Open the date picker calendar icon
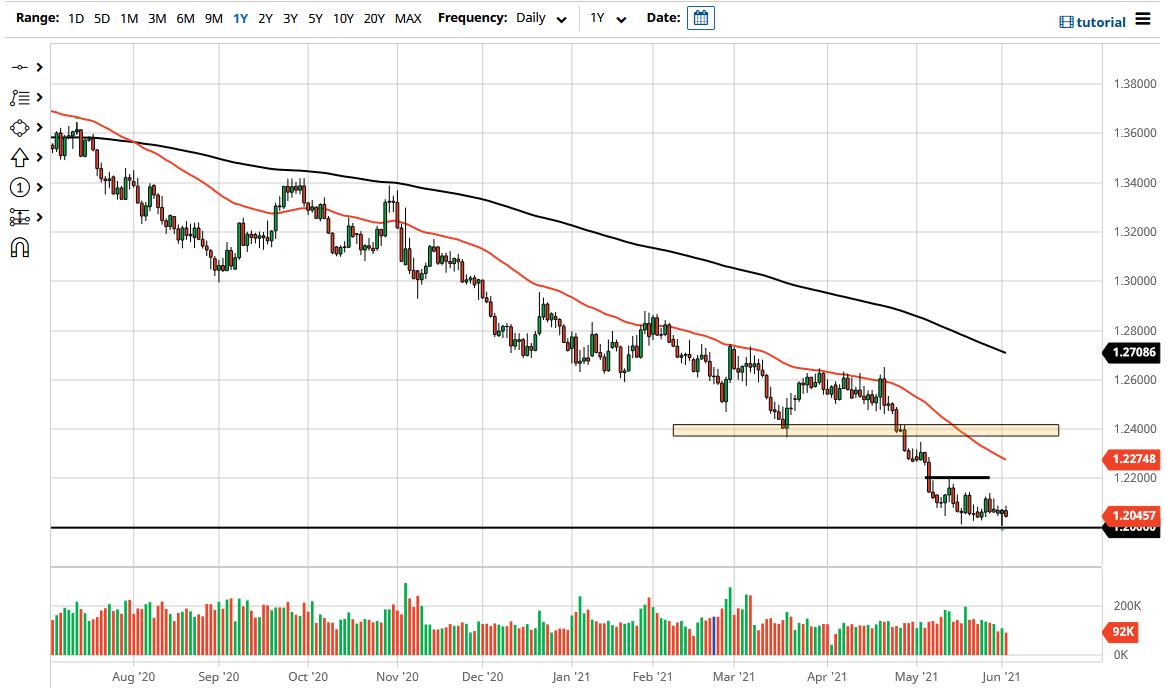 tap(700, 17)
